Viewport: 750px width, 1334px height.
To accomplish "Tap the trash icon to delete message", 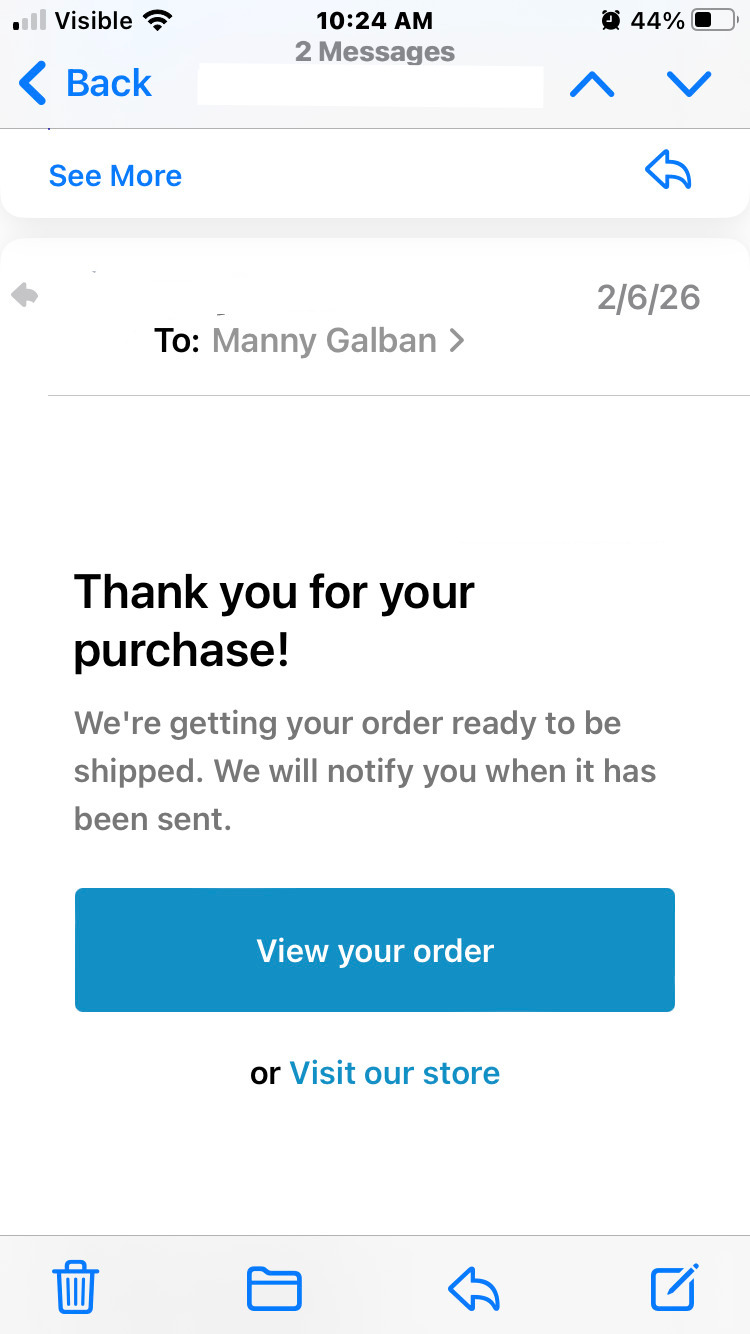I will click(x=75, y=1286).
